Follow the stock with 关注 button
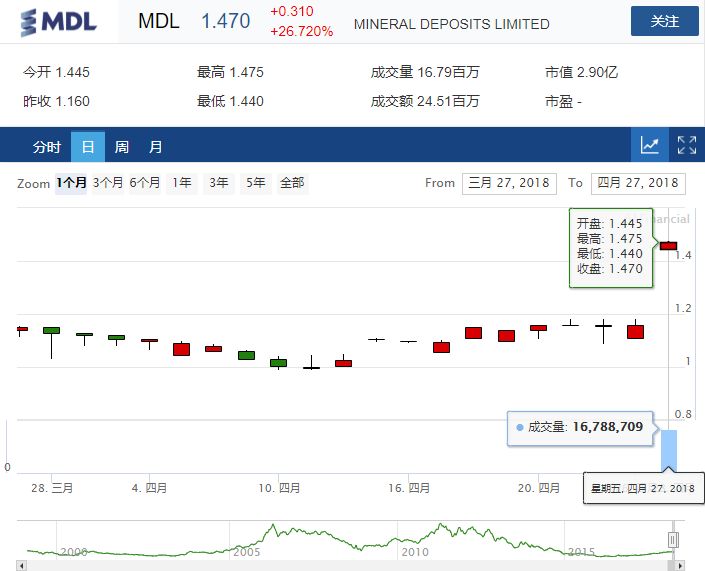This screenshot has width=705, height=571. (x=665, y=21)
